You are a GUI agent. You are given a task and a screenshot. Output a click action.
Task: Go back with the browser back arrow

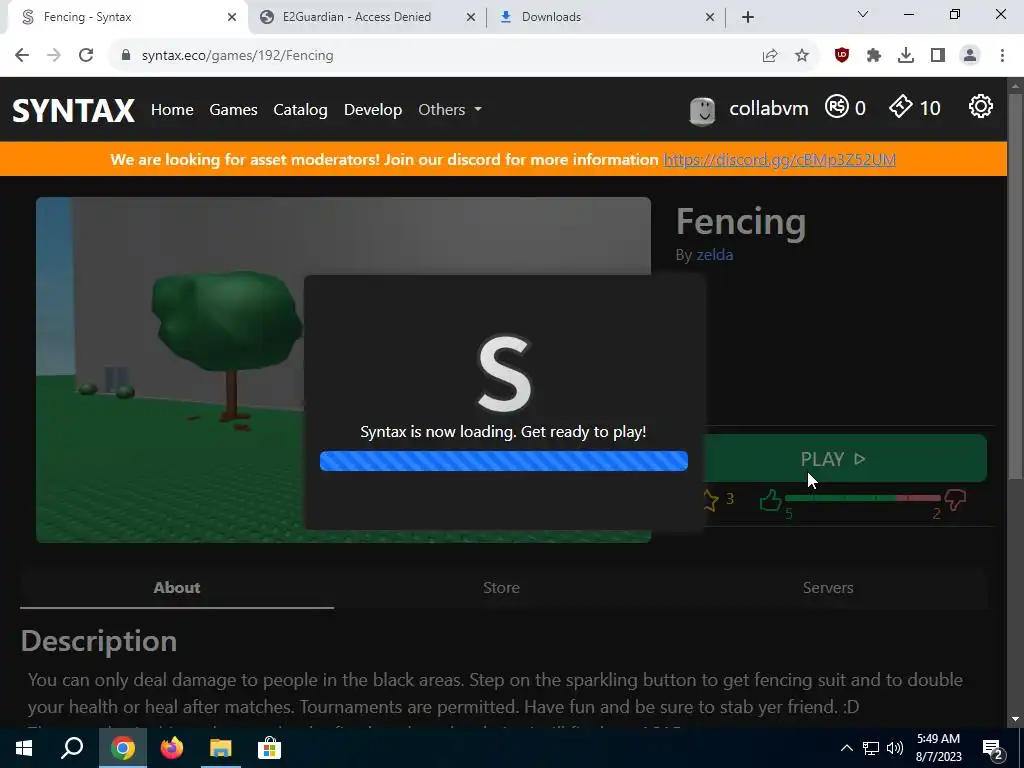[x=22, y=56]
